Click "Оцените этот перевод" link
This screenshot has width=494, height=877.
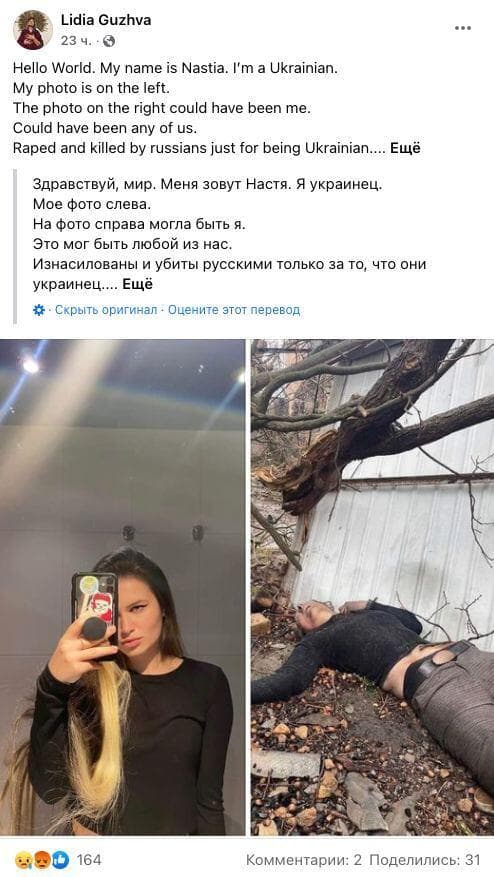click(234, 310)
